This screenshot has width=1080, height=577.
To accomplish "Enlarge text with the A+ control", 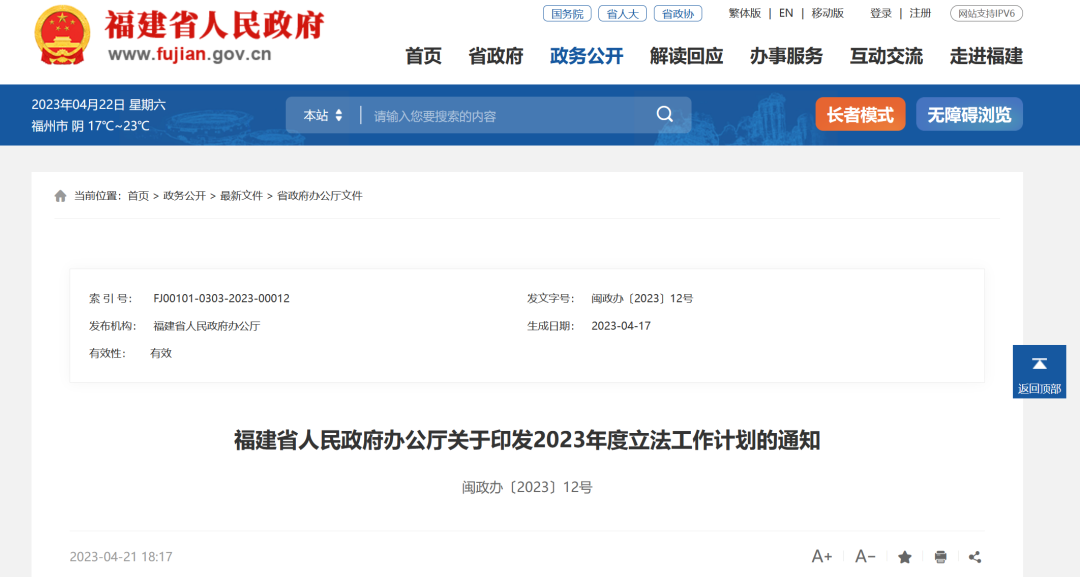I will (x=823, y=556).
